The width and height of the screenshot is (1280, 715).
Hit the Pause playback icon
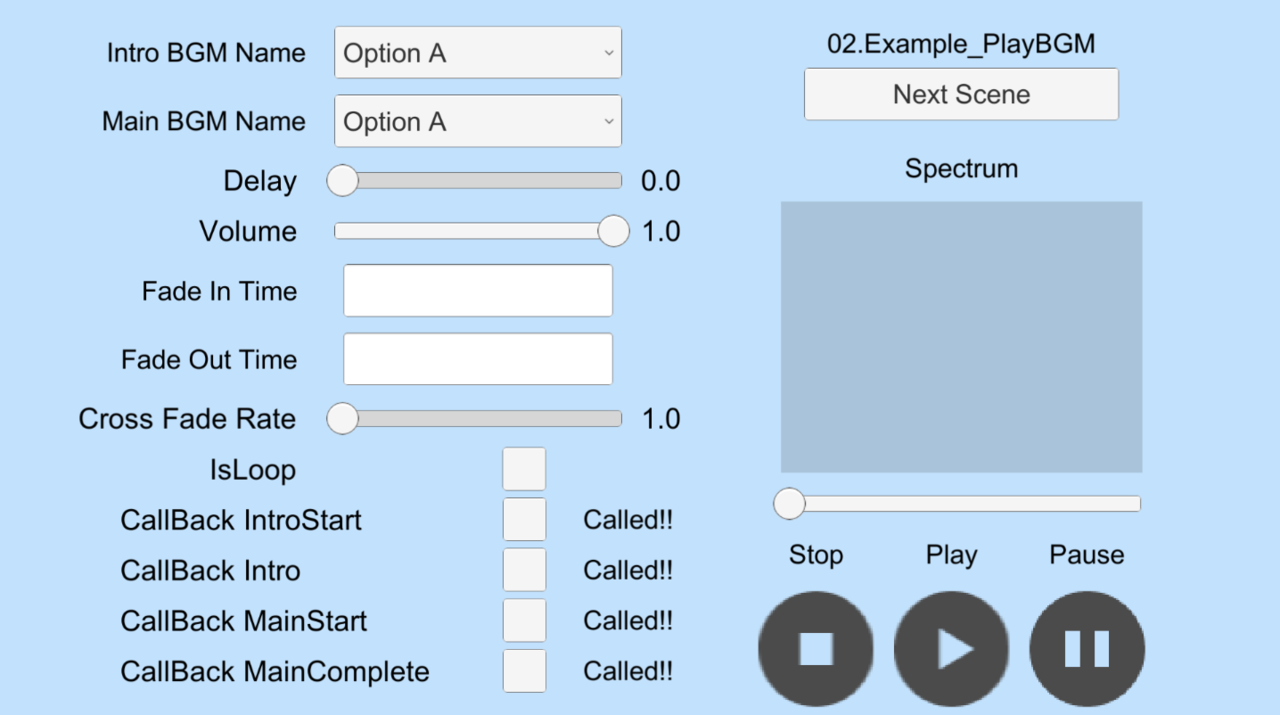[1087, 649]
